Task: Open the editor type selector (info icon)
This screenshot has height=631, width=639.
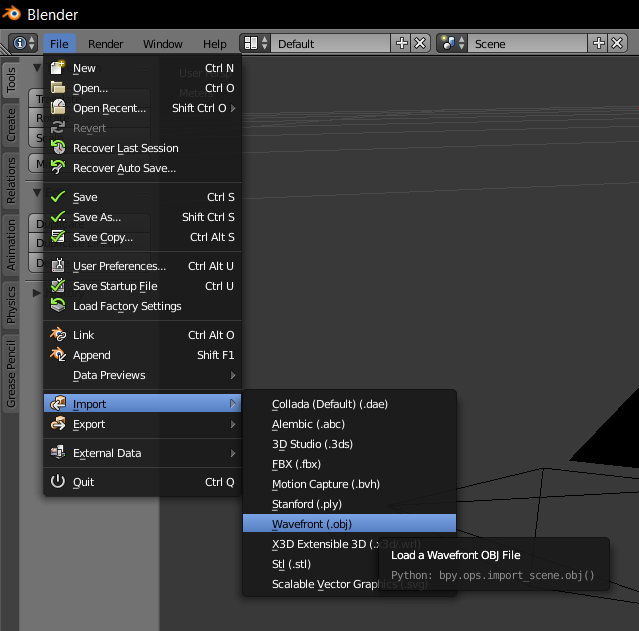Action: point(23,43)
